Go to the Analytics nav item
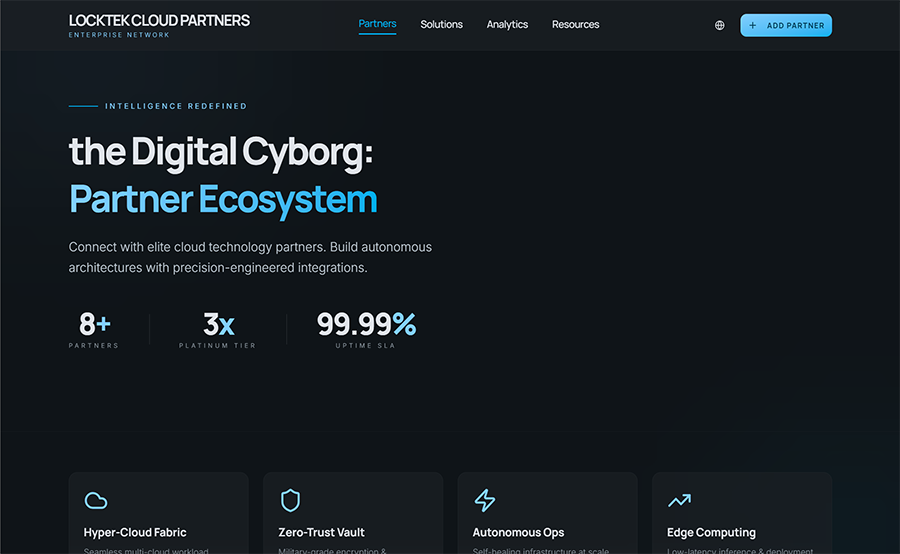 [x=507, y=25]
